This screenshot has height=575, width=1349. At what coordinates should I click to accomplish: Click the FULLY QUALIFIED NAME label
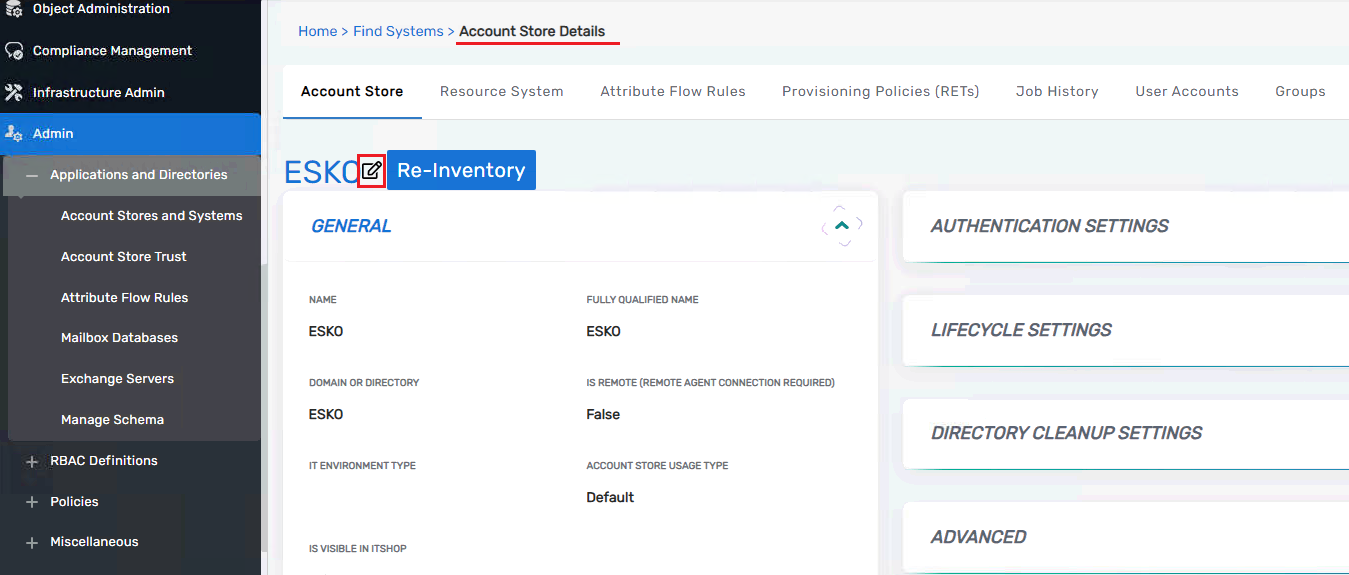[x=642, y=299]
